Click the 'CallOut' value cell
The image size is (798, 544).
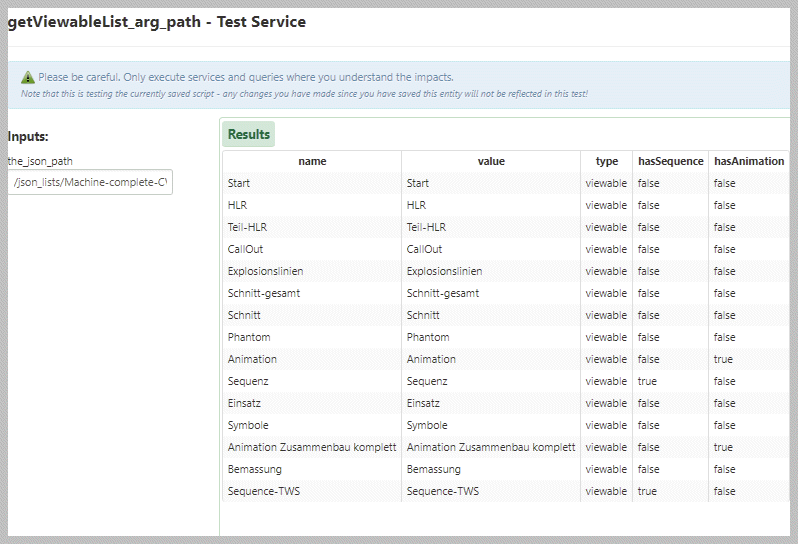tap(491, 249)
